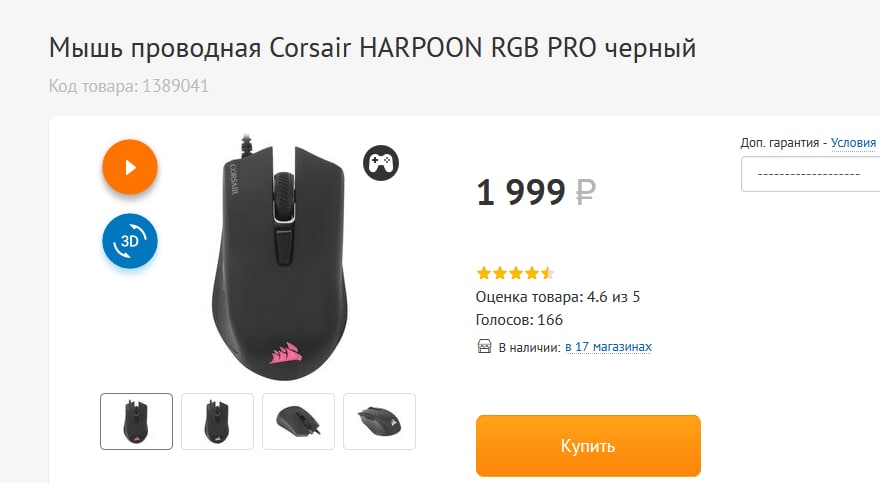Click the main product image of mouse
Screen dimensions: 880x483
pyautogui.click(x=280, y=257)
